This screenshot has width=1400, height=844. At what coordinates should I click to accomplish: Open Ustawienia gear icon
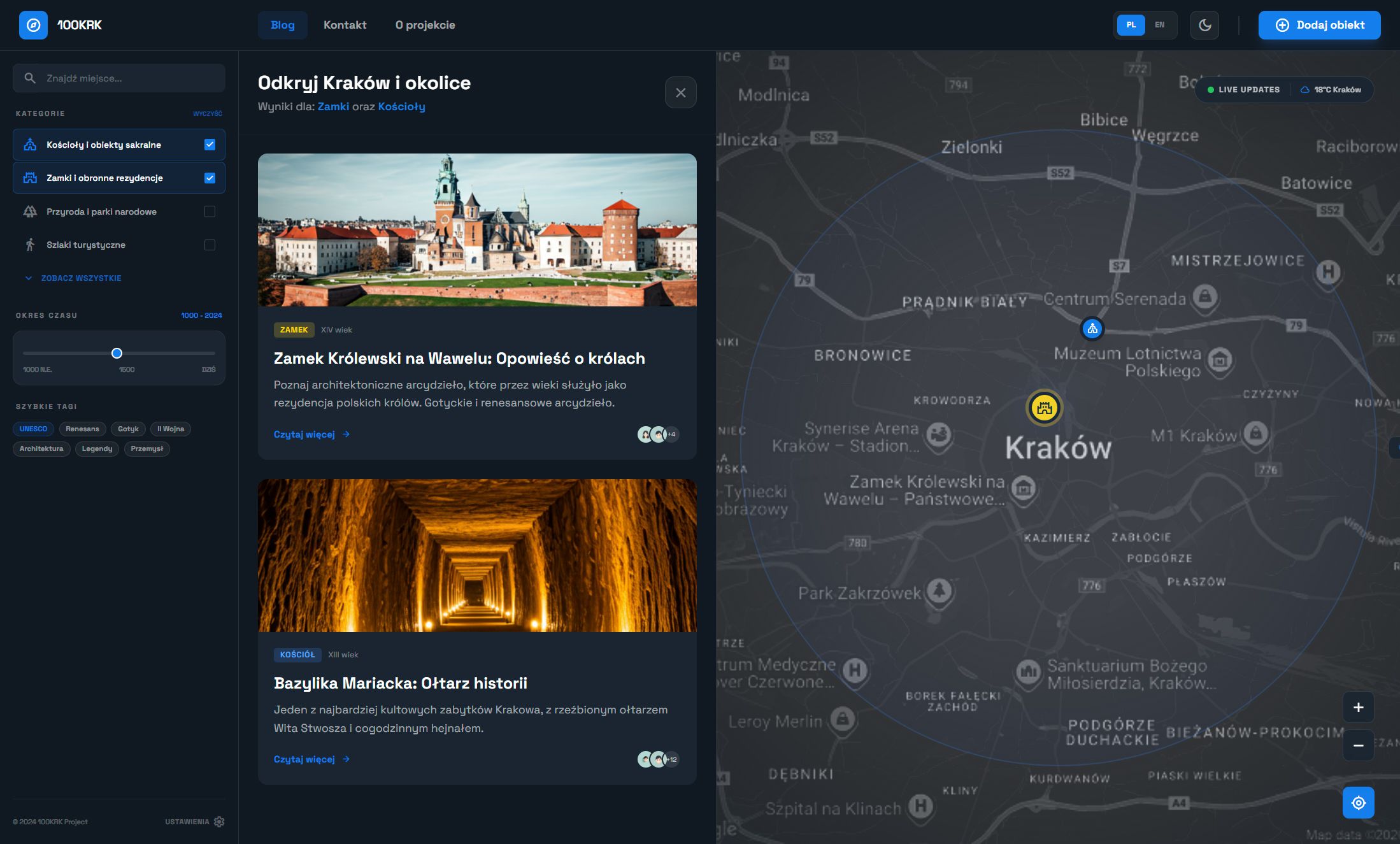(219, 822)
